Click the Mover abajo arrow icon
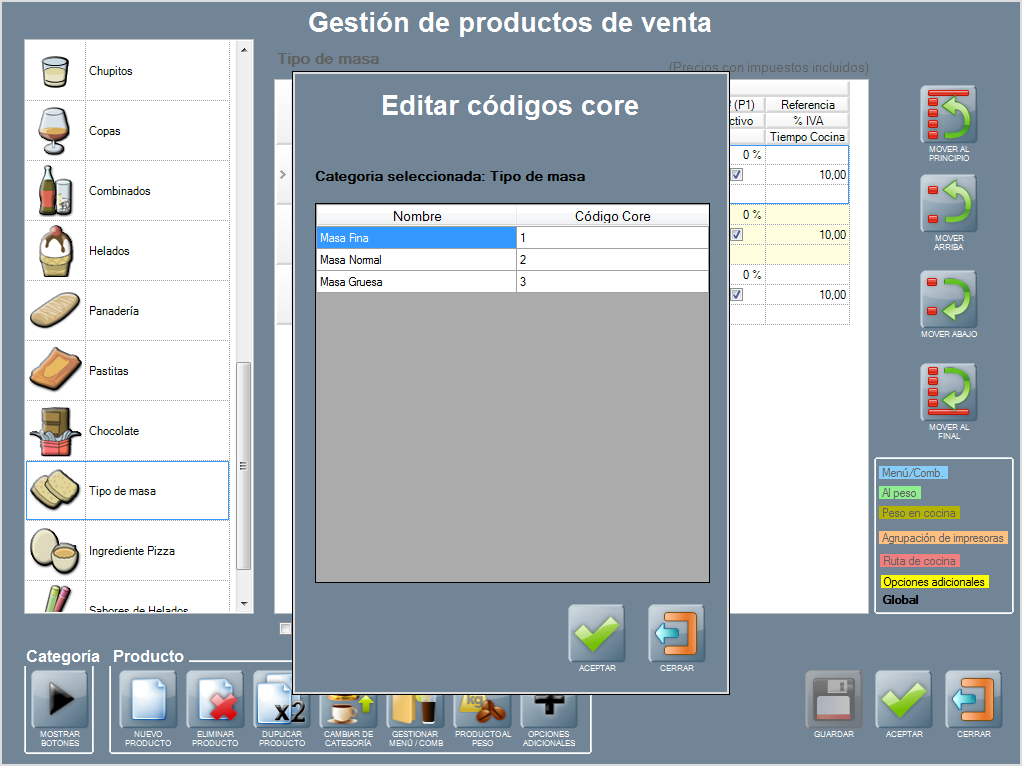This screenshot has width=1022, height=766. pos(947,298)
